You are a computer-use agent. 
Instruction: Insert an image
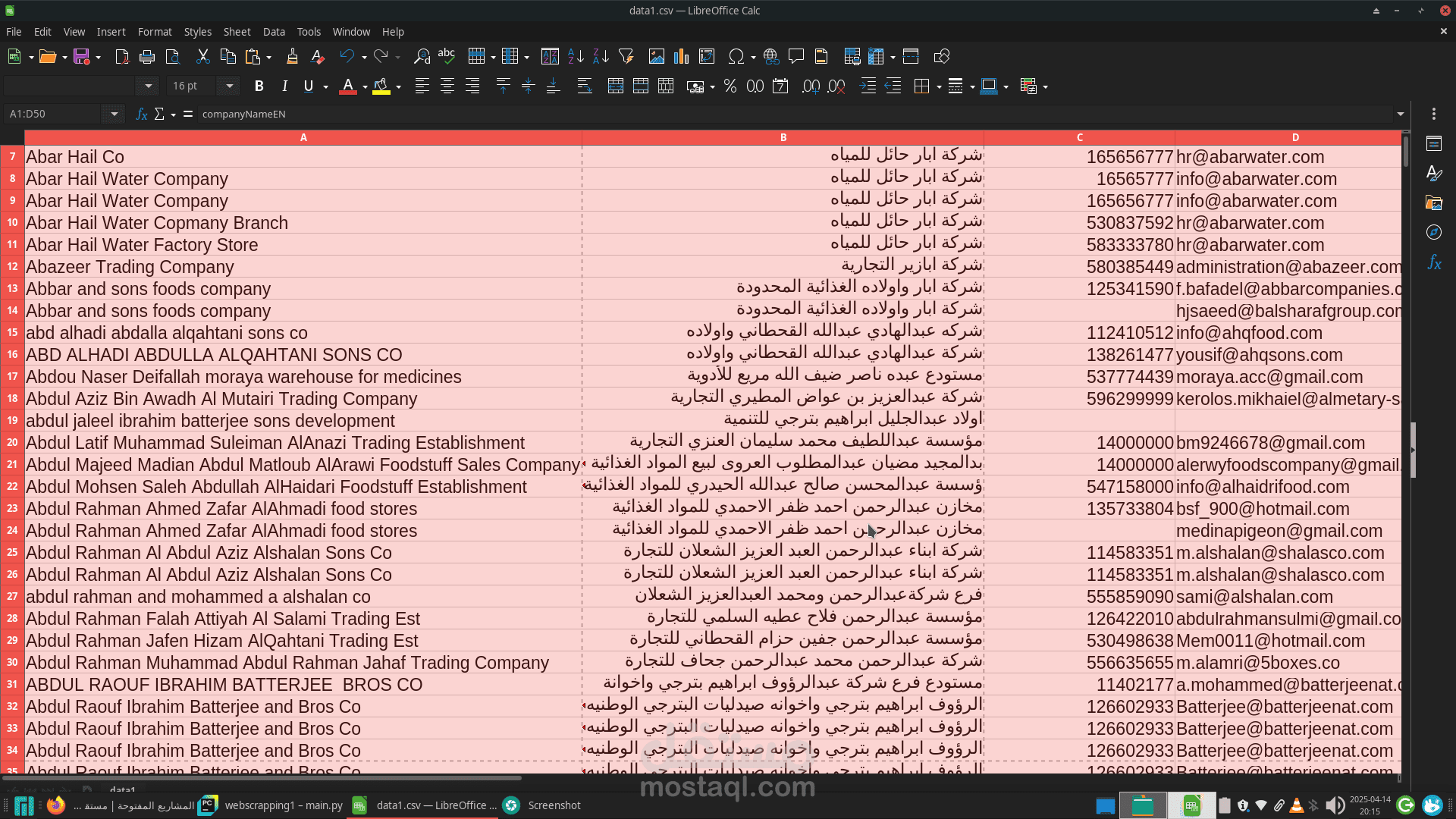coord(657,56)
